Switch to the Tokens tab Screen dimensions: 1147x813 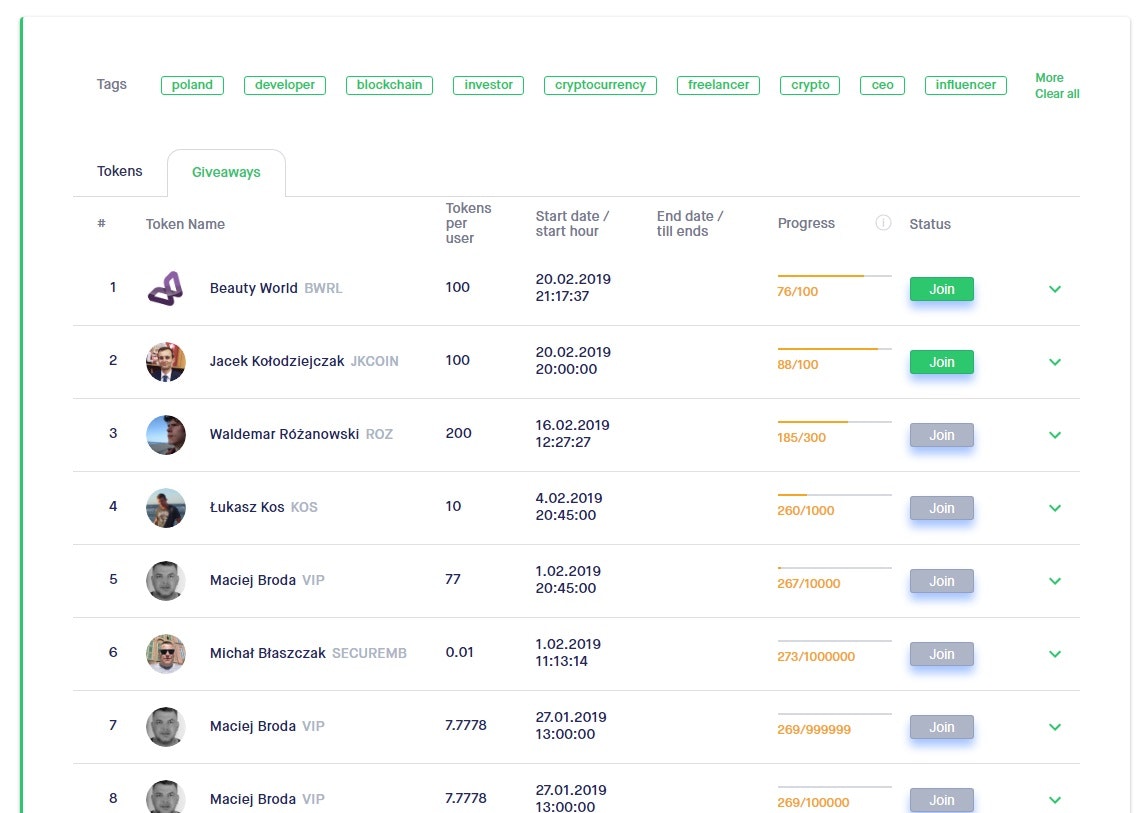[x=119, y=171]
